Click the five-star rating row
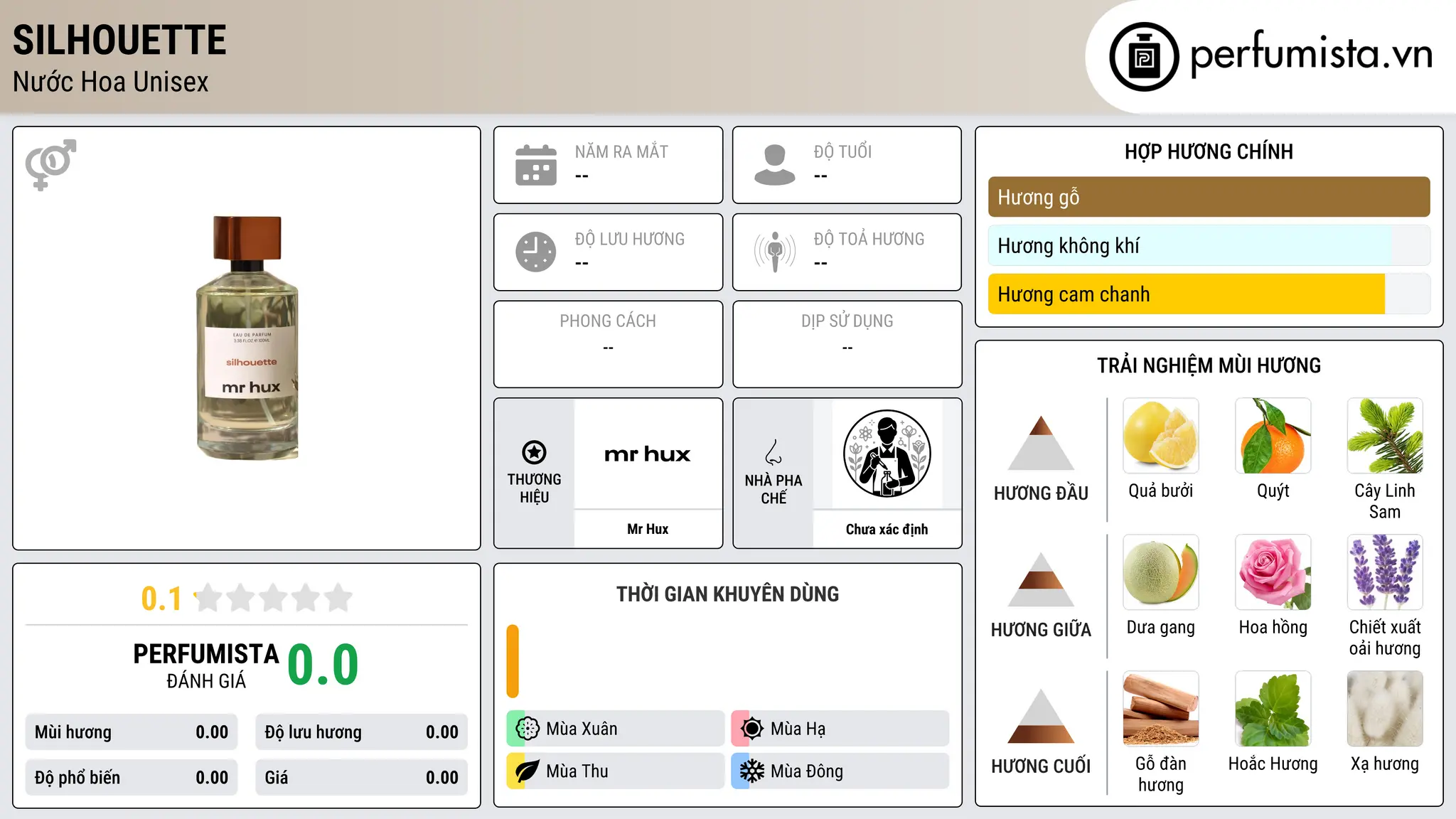 [274, 598]
